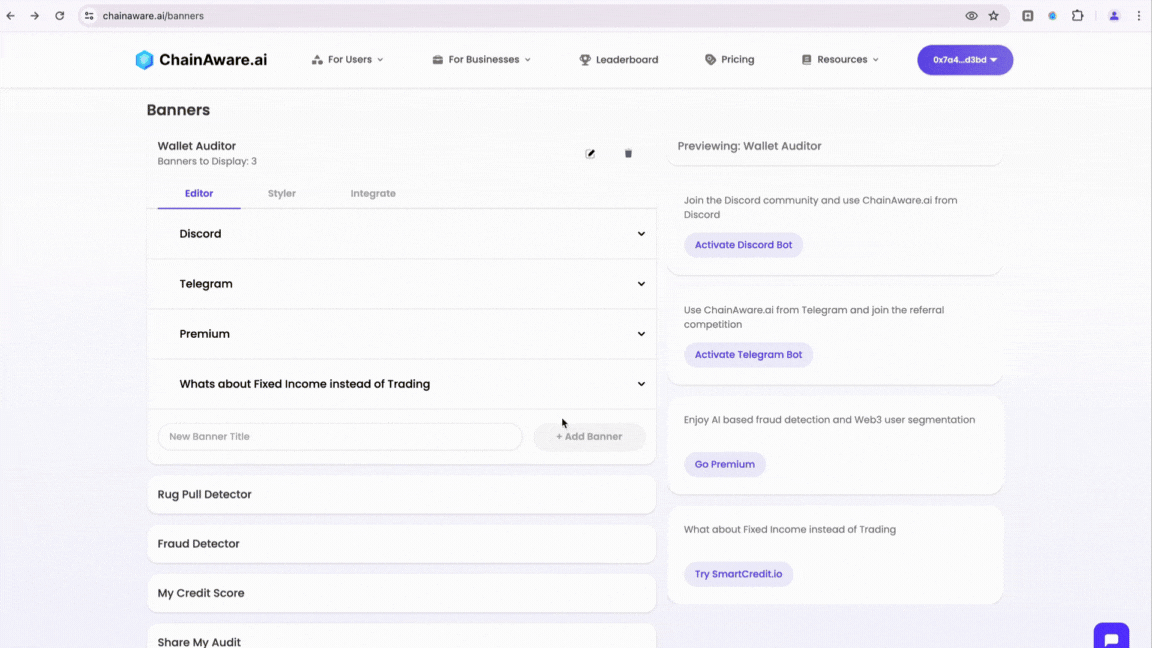Switch to the Styler tab
Screen dimensions: 1152x648
[x=281, y=193]
